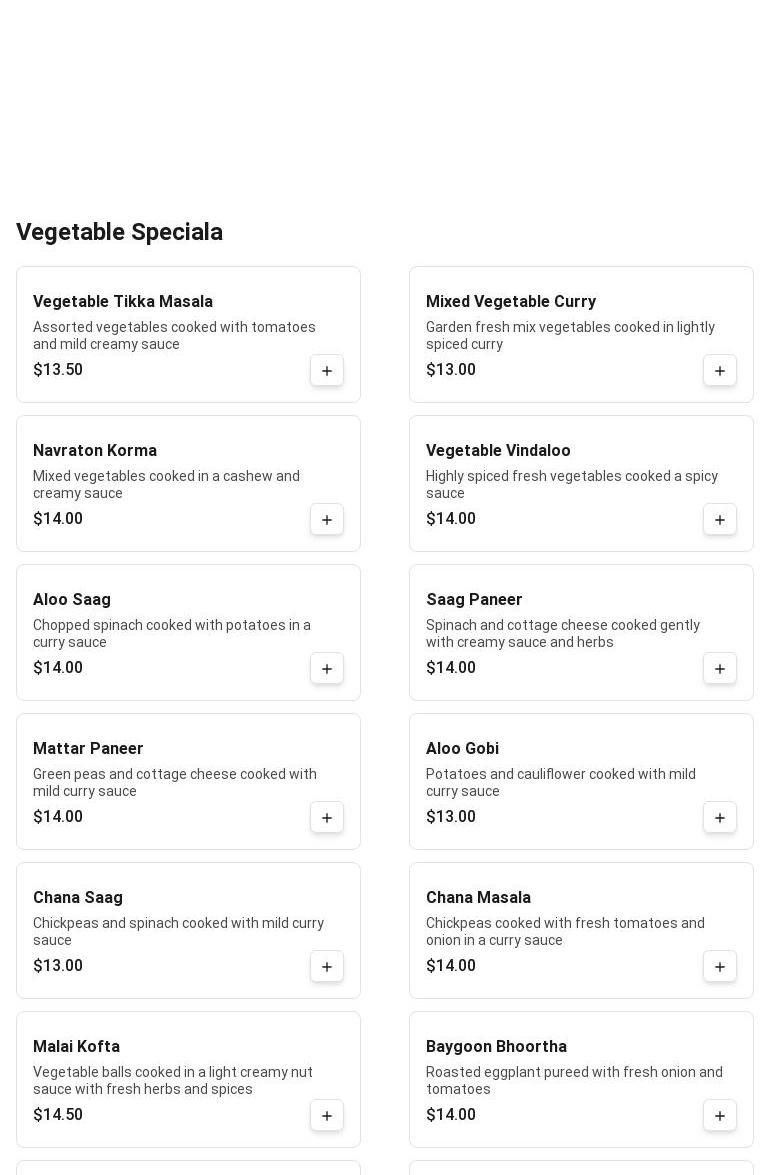Add Chana Saag to cart
This screenshot has height=1175, width=770.
(x=327, y=967)
